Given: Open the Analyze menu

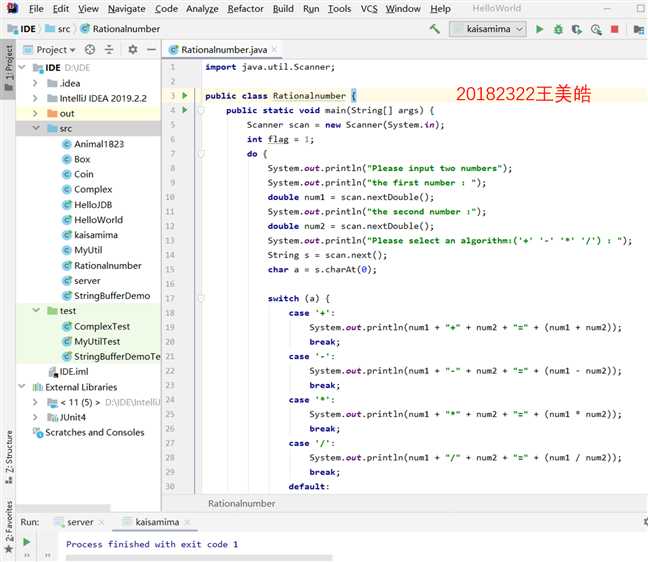Looking at the screenshot, I should click(202, 8).
